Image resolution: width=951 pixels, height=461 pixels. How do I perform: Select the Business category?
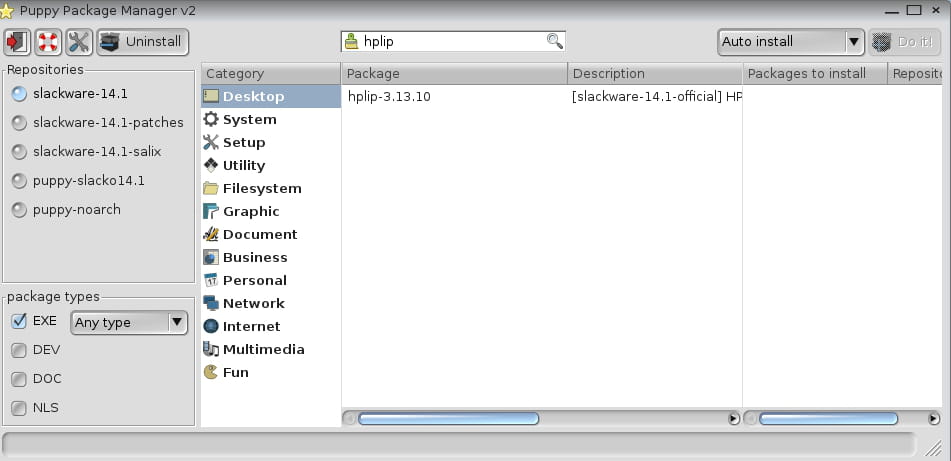(x=271, y=257)
